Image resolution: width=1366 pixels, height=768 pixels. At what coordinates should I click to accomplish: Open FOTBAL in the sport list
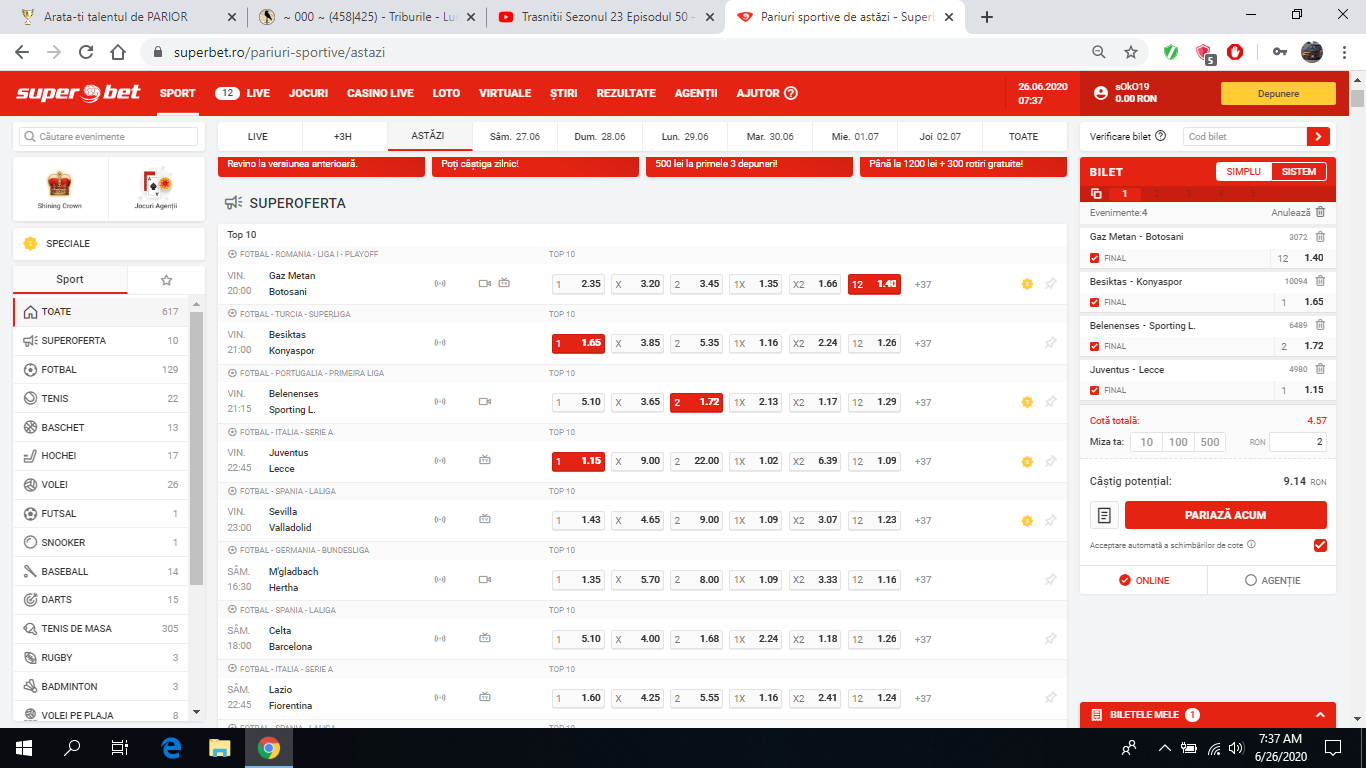pos(100,369)
